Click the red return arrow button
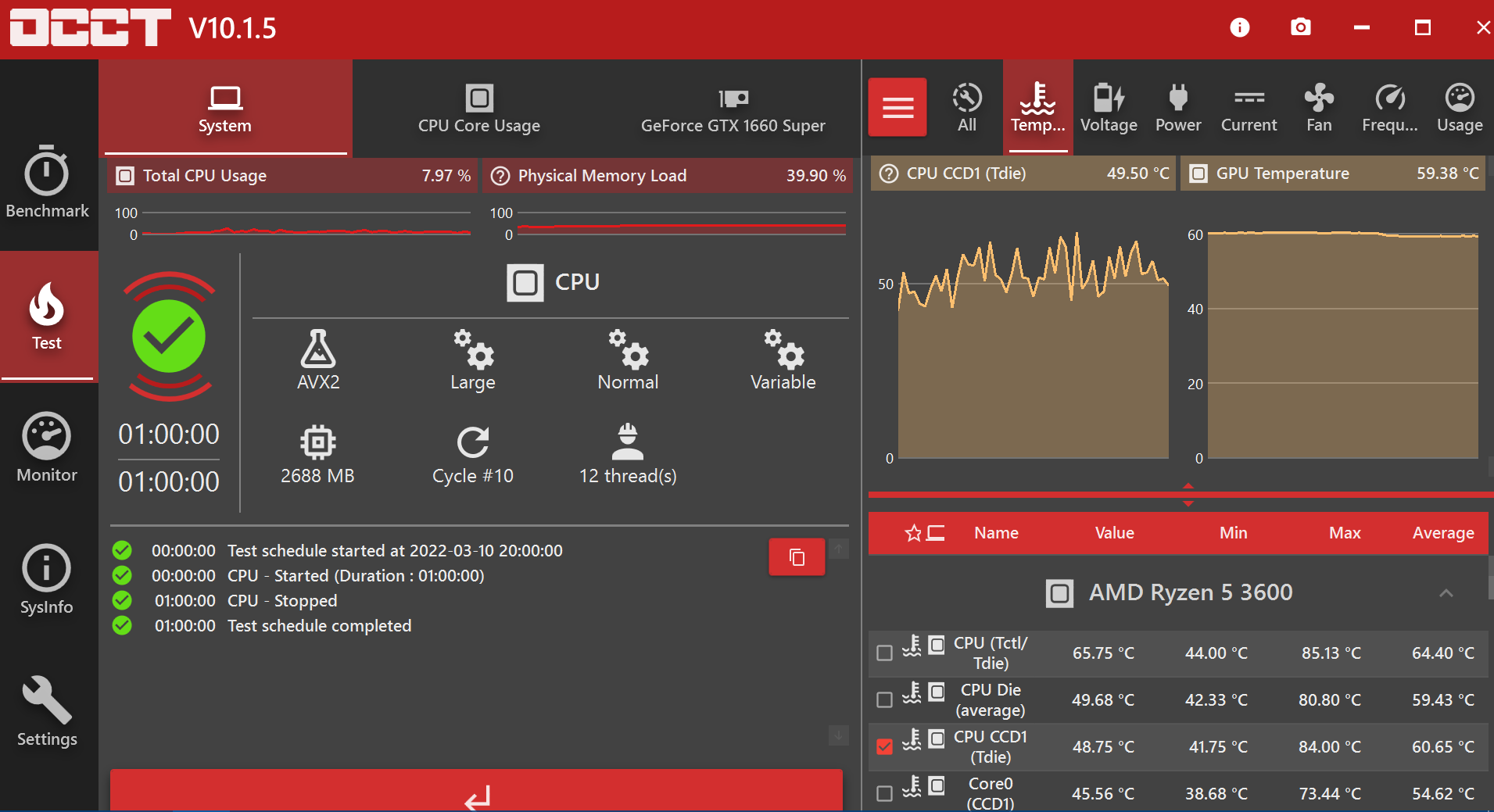 pos(476,791)
